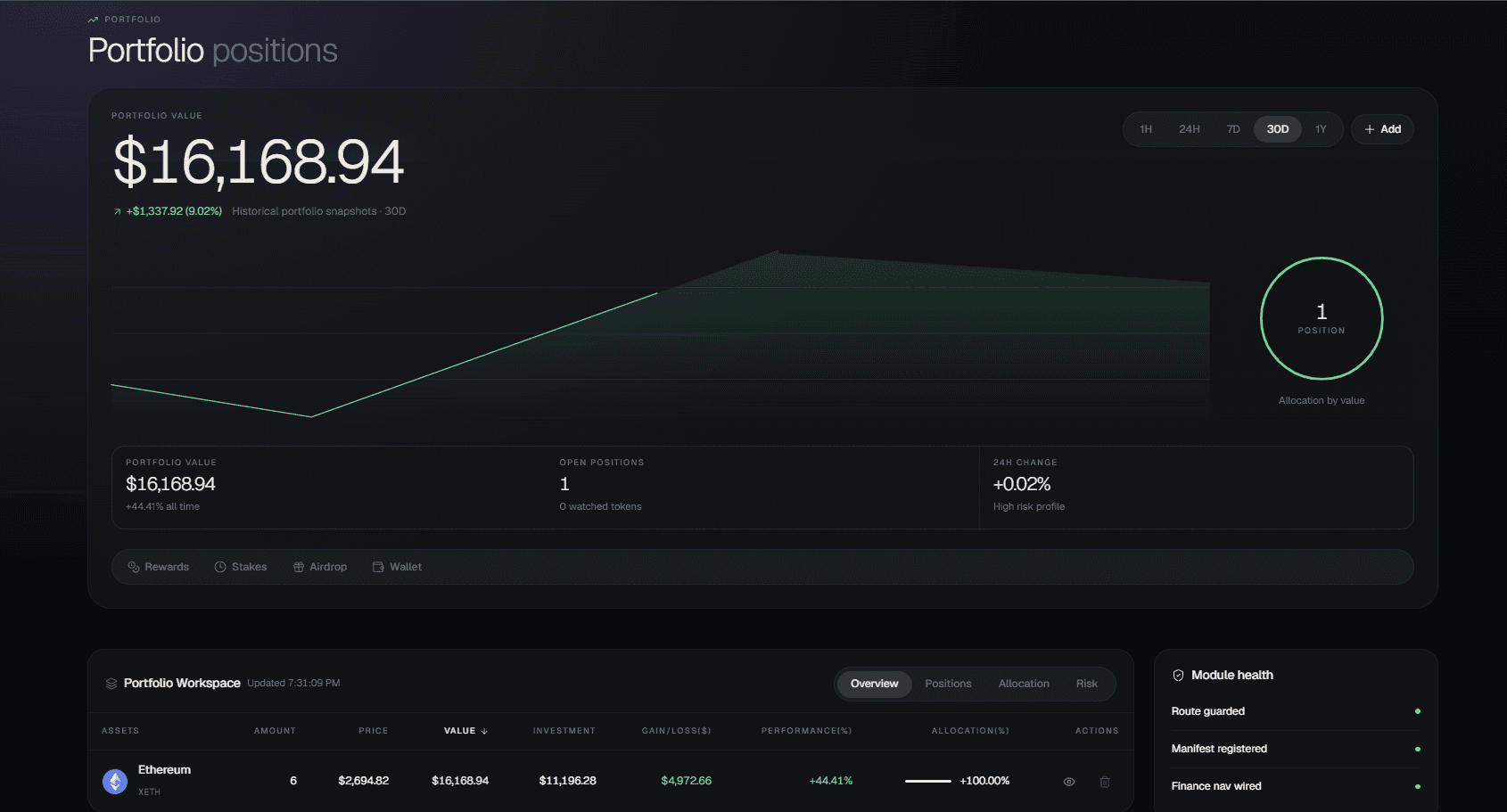The height and width of the screenshot is (812, 1507).
Task: Click the Airdrop gift icon
Action: point(299,567)
